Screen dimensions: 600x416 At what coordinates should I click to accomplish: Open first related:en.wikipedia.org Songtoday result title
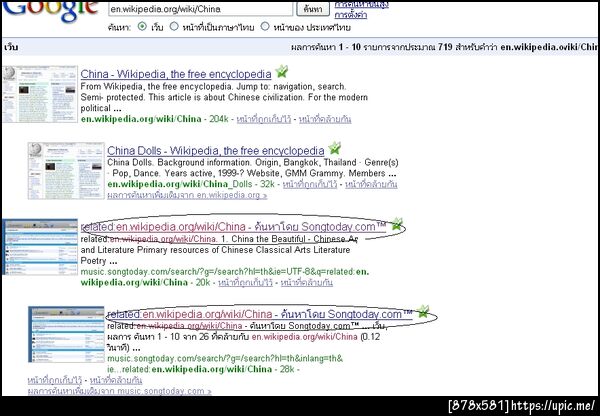tap(233, 227)
